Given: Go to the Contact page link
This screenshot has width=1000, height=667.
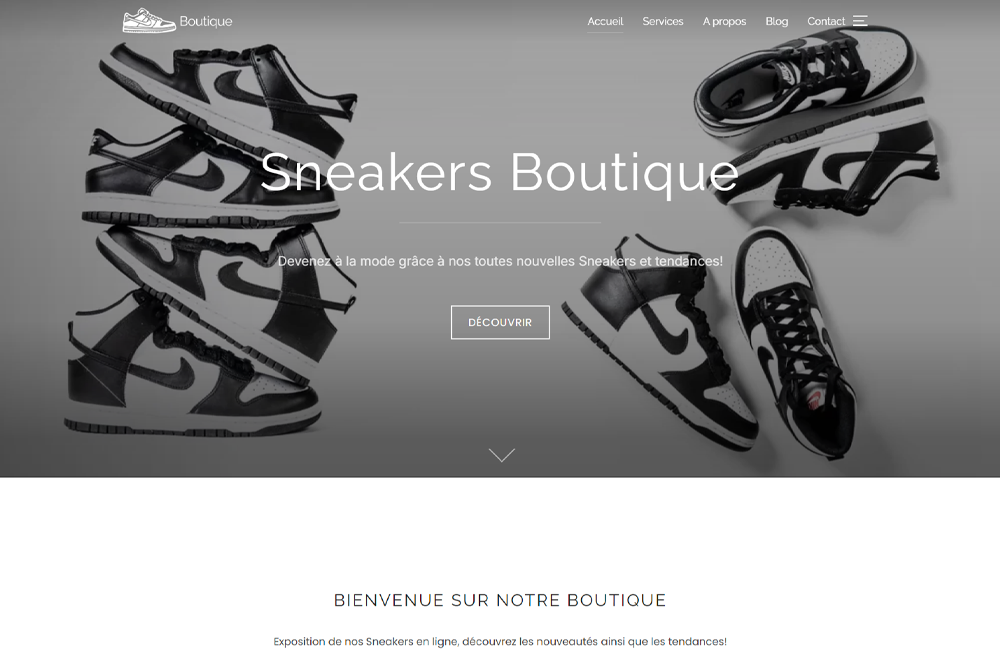Looking at the screenshot, I should coord(826,21).
